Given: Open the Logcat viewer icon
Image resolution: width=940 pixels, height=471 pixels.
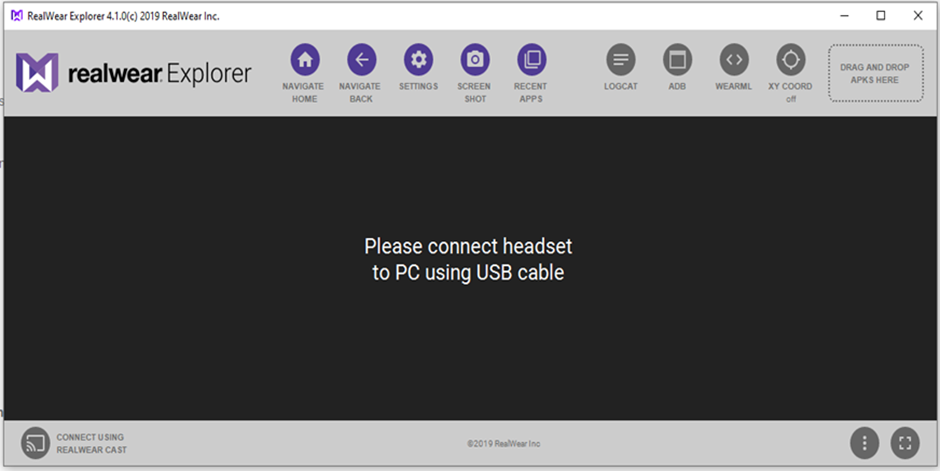Looking at the screenshot, I should click(620, 60).
